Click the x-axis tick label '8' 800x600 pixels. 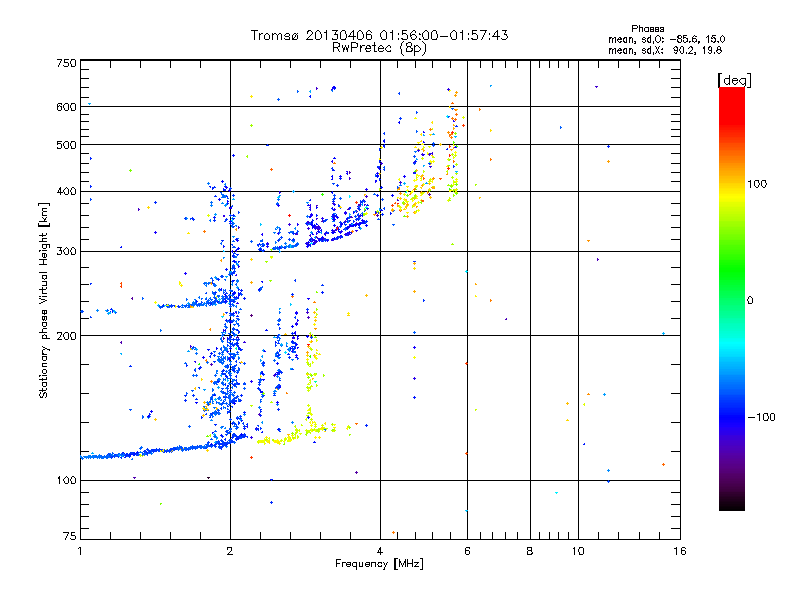pyautogui.click(x=530, y=551)
